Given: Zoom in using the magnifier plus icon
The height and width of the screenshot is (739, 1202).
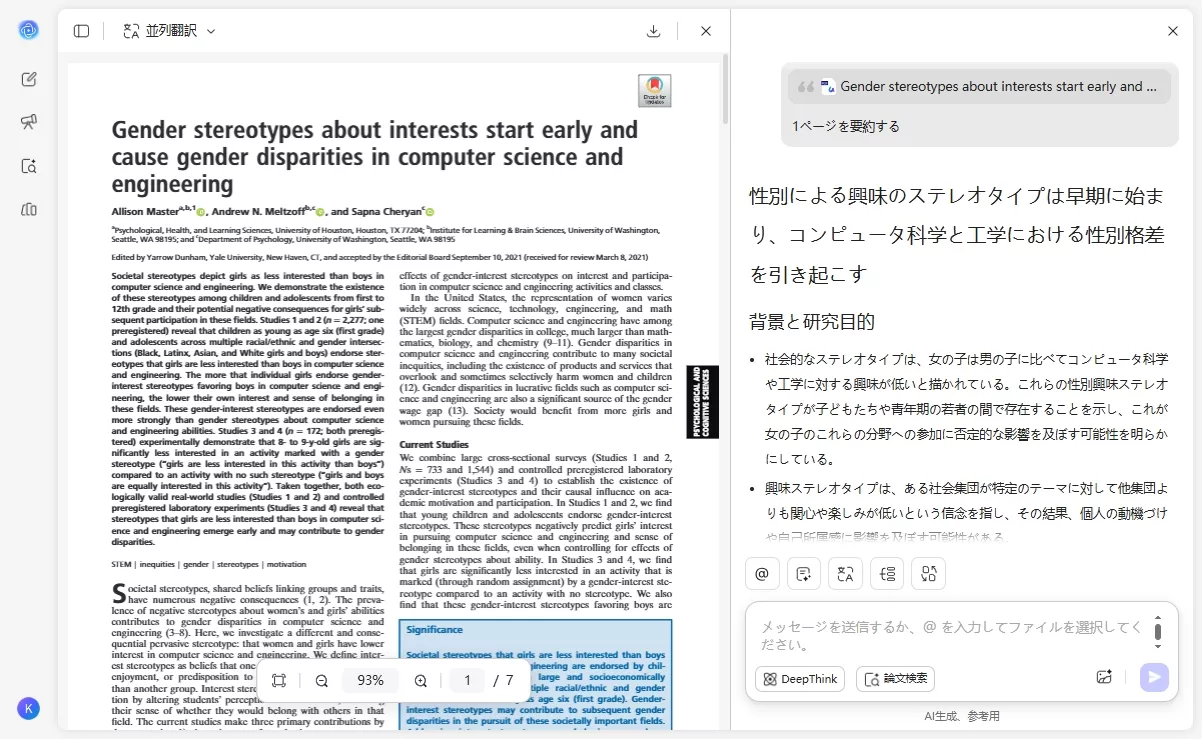Looking at the screenshot, I should (420, 680).
